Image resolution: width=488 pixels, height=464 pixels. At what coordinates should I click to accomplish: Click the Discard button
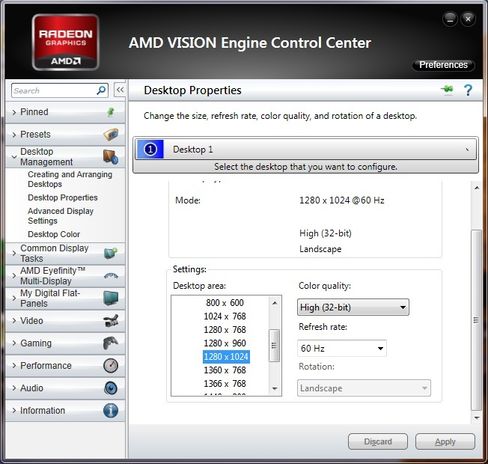pyautogui.click(x=378, y=442)
